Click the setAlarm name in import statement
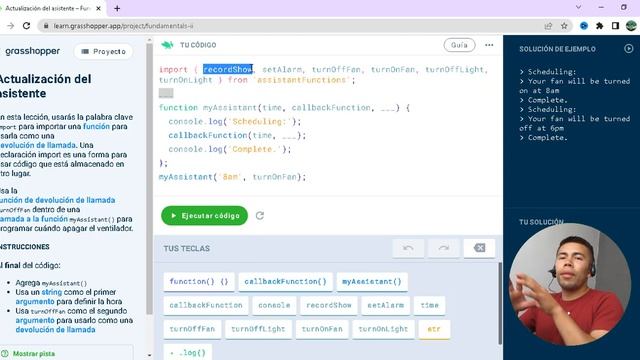The height and width of the screenshot is (360, 640). click(x=282, y=69)
